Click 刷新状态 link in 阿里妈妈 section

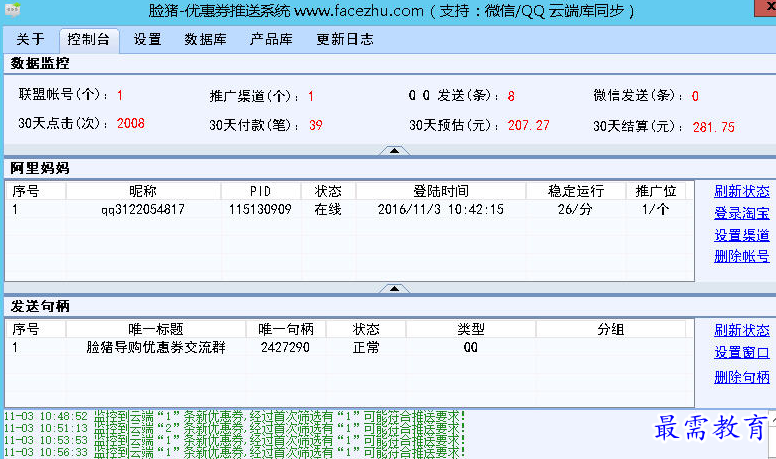(x=741, y=191)
